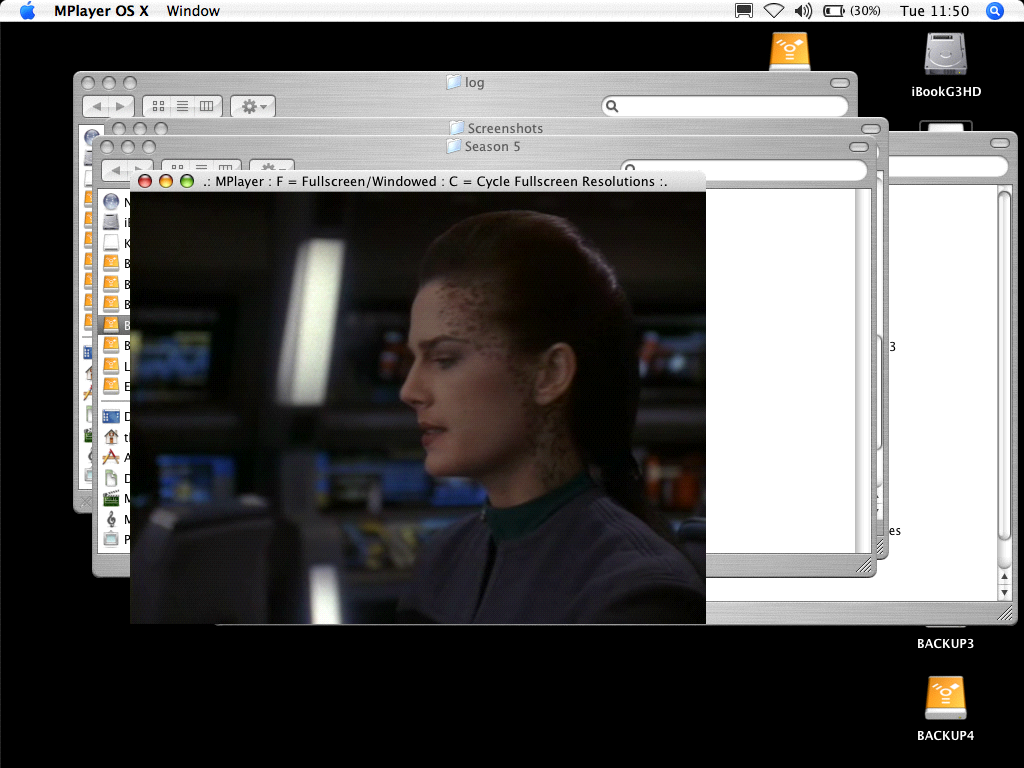Open Spotlight search in the menu bar

coord(995,10)
